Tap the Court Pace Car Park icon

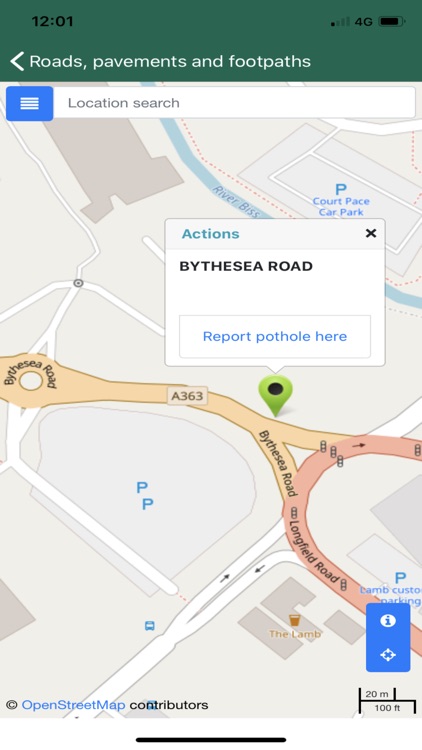(x=341, y=189)
